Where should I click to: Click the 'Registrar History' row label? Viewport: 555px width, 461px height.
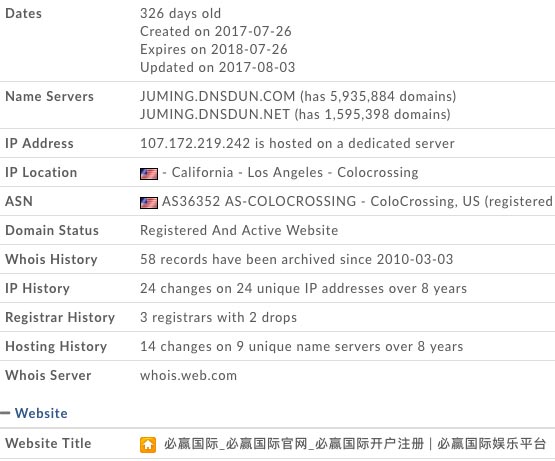[x=60, y=317]
